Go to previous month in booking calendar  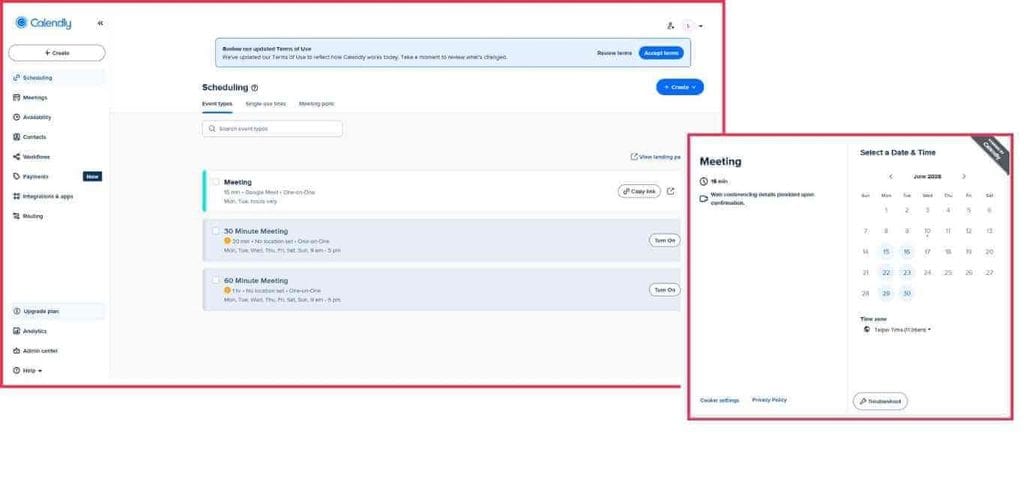(890, 176)
